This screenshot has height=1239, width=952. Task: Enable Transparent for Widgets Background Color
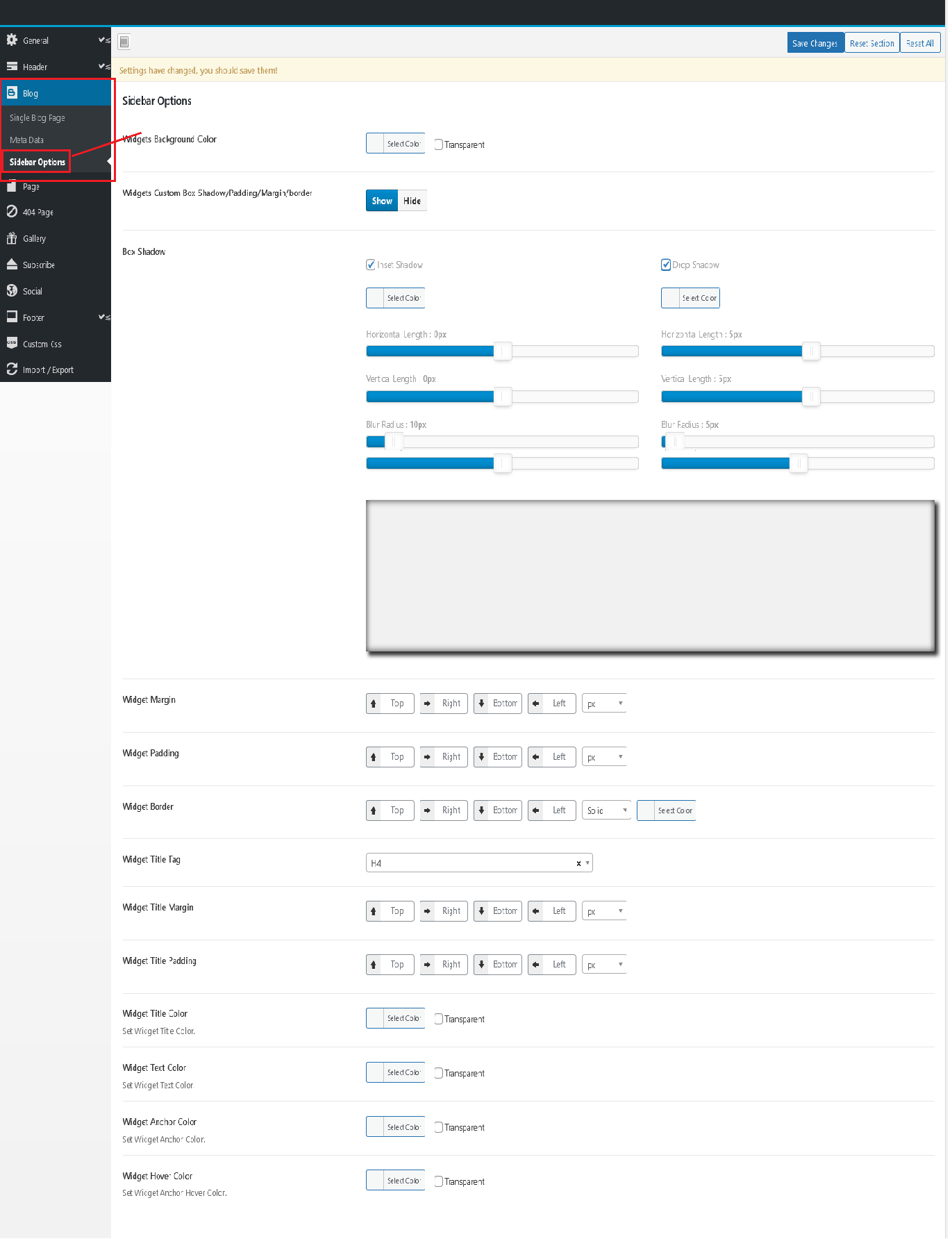(439, 145)
